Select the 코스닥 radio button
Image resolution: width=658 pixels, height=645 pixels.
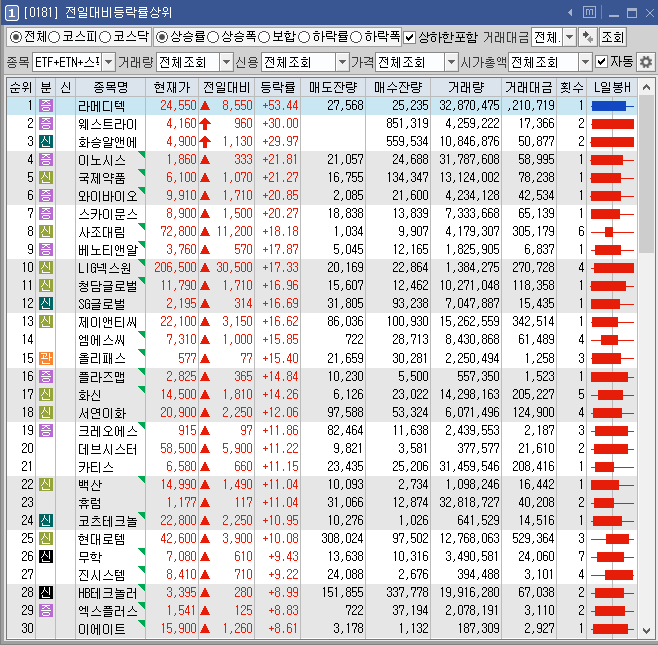point(105,37)
